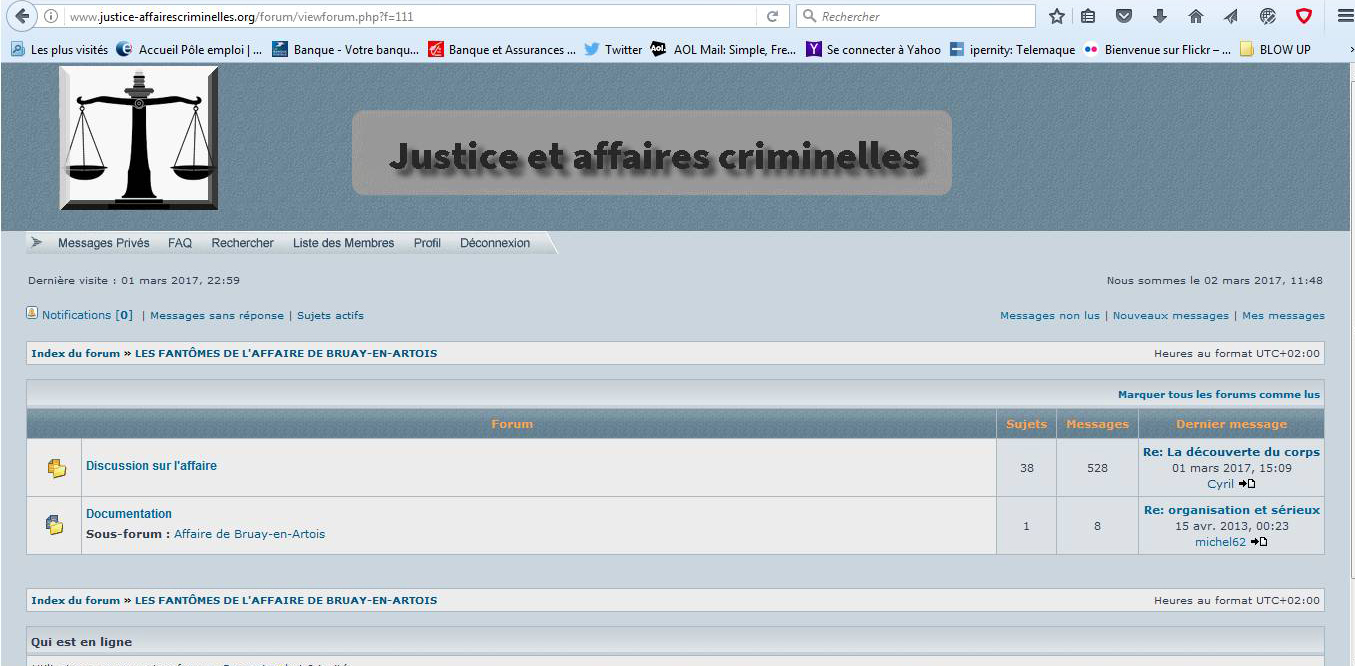
Task: Click Marquer tous les forums comme lus
Action: coord(1218,395)
